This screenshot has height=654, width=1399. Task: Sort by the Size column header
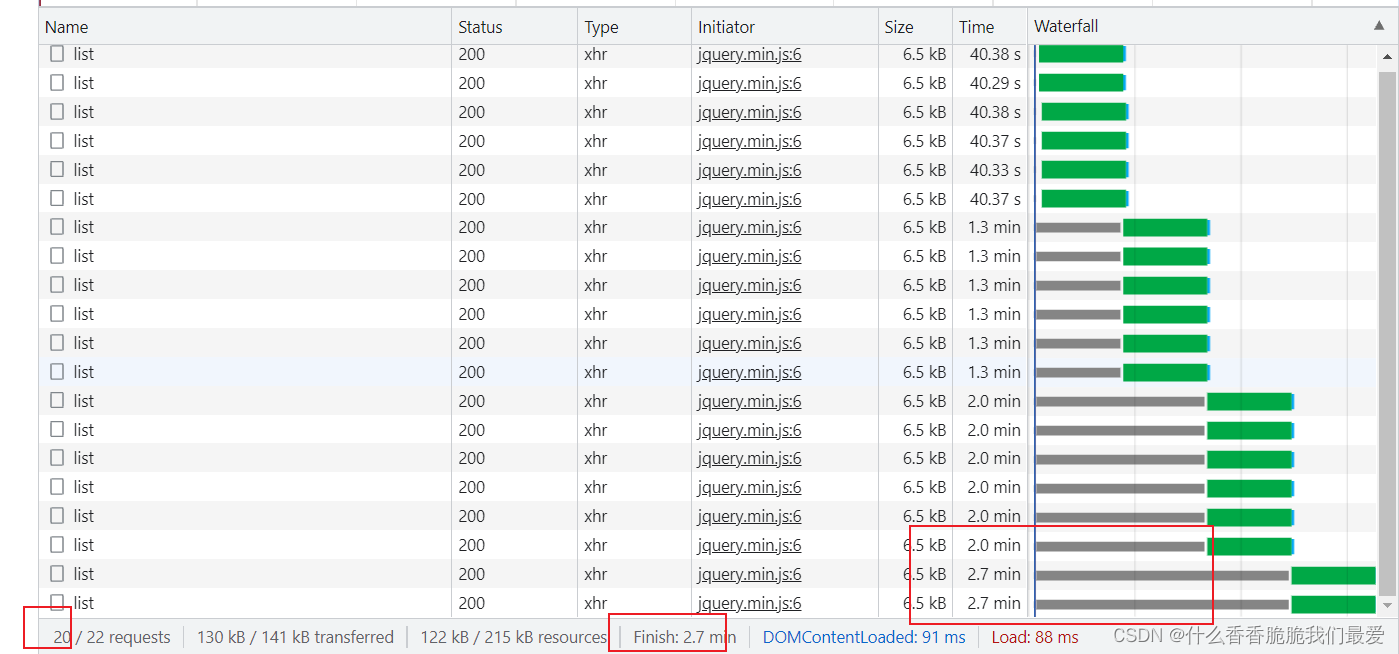(898, 27)
